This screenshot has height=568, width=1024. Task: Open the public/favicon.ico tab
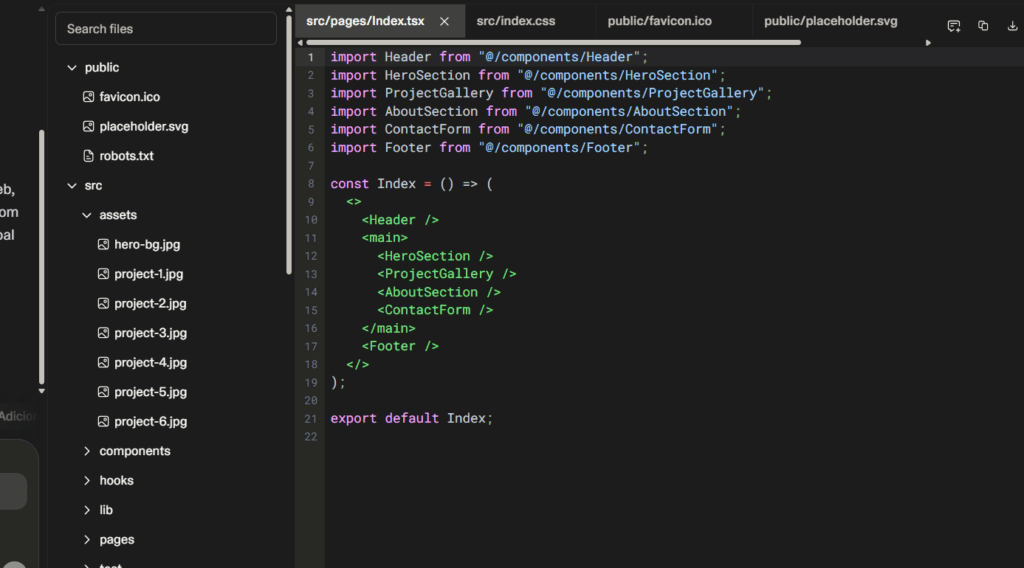coord(659,21)
